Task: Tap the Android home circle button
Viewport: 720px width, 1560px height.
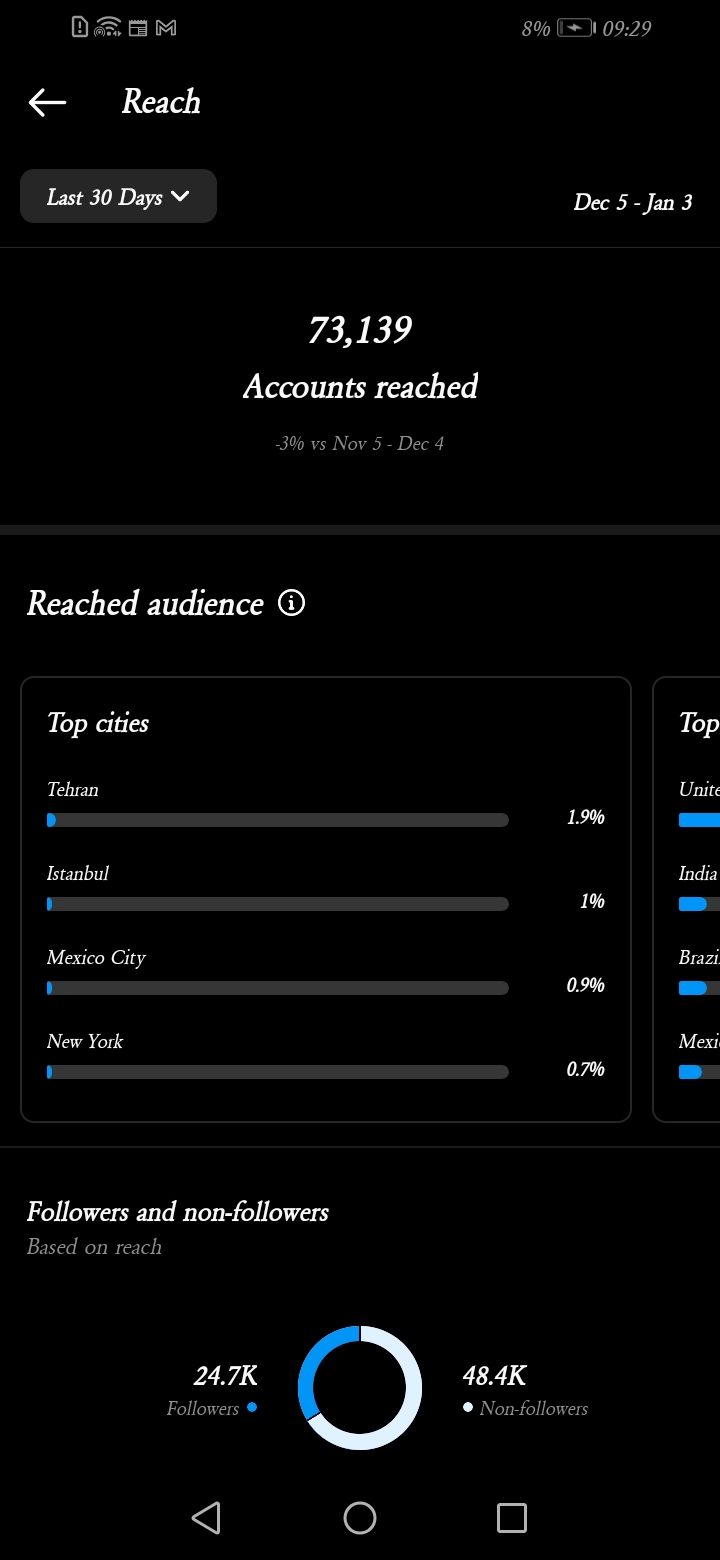Action: click(x=360, y=1518)
